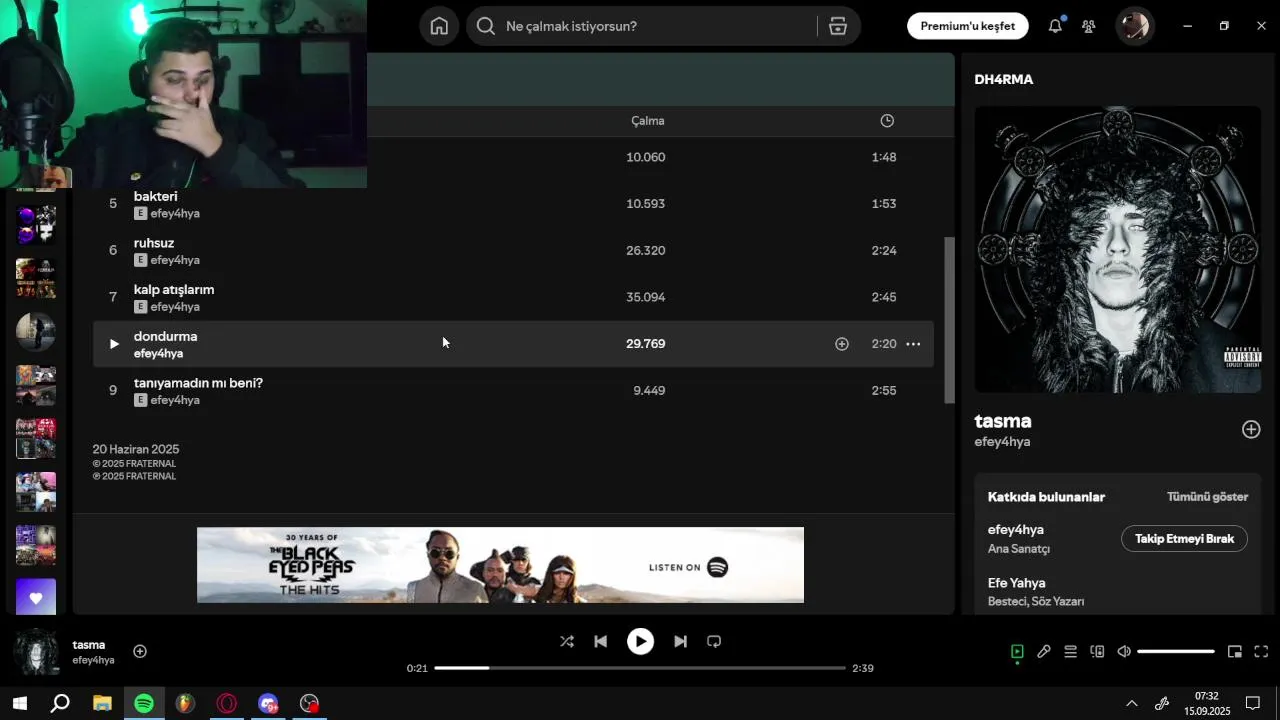Open Windows Action Center notifications
The width and height of the screenshot is (1280, 720).
click(x=1253, y=703)
